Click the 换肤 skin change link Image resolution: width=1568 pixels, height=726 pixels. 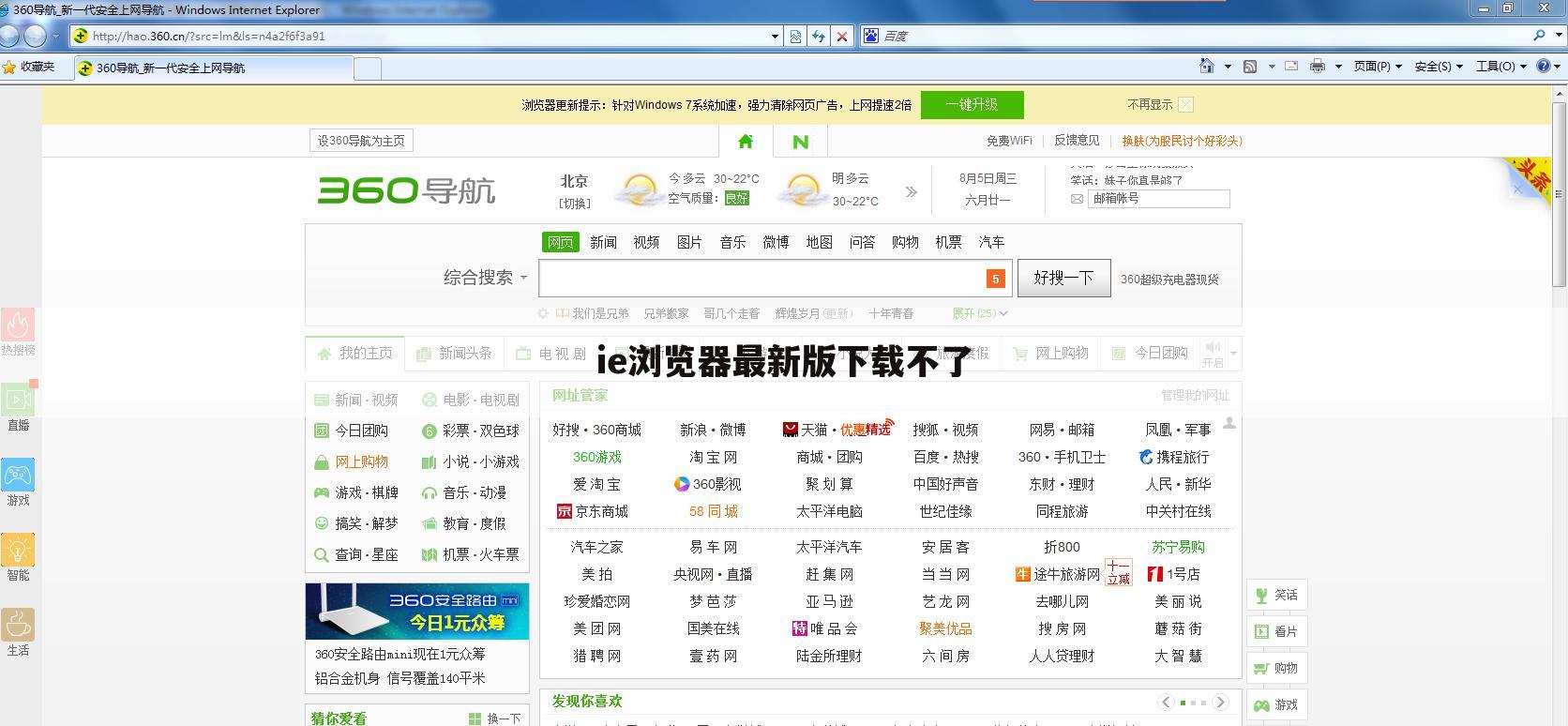click(1182, 141)
